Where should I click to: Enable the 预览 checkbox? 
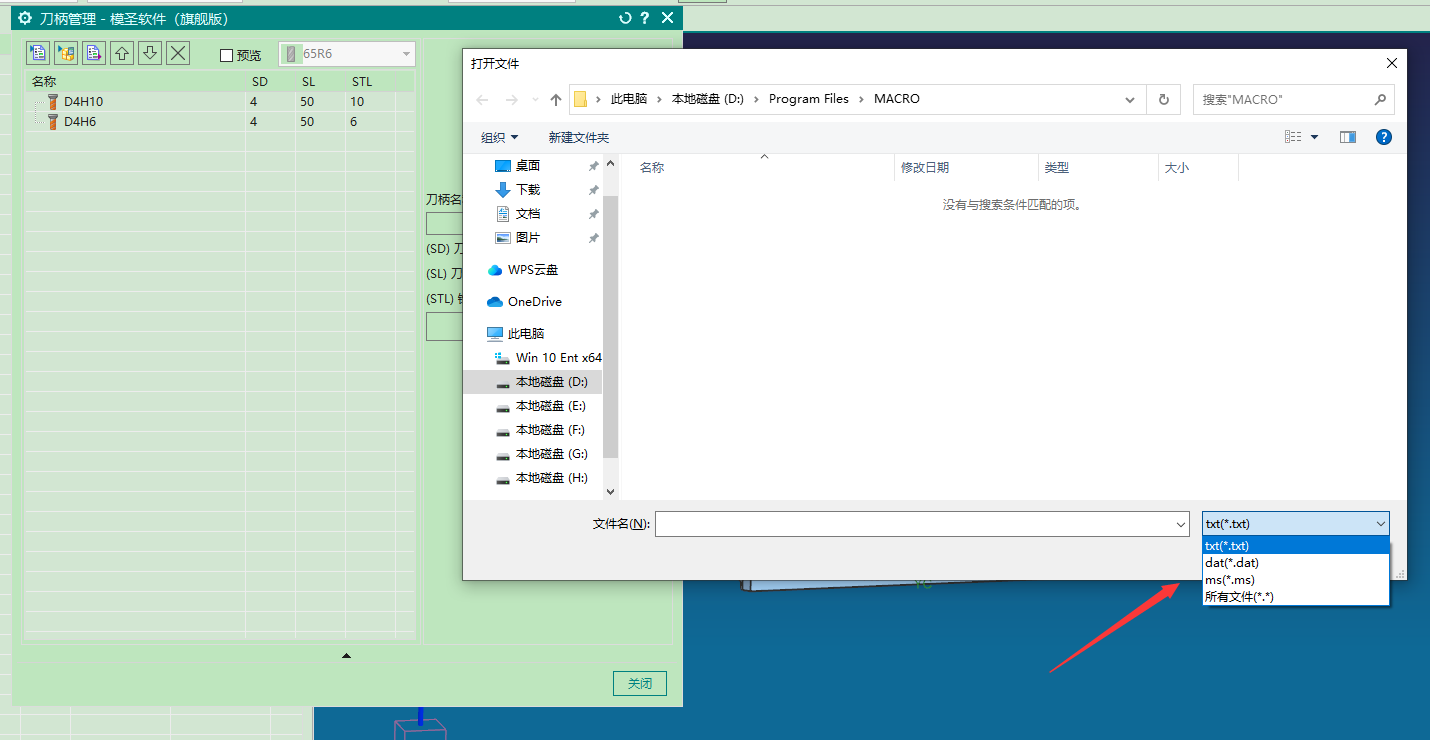pyautogui.click(x=226, y=56)
